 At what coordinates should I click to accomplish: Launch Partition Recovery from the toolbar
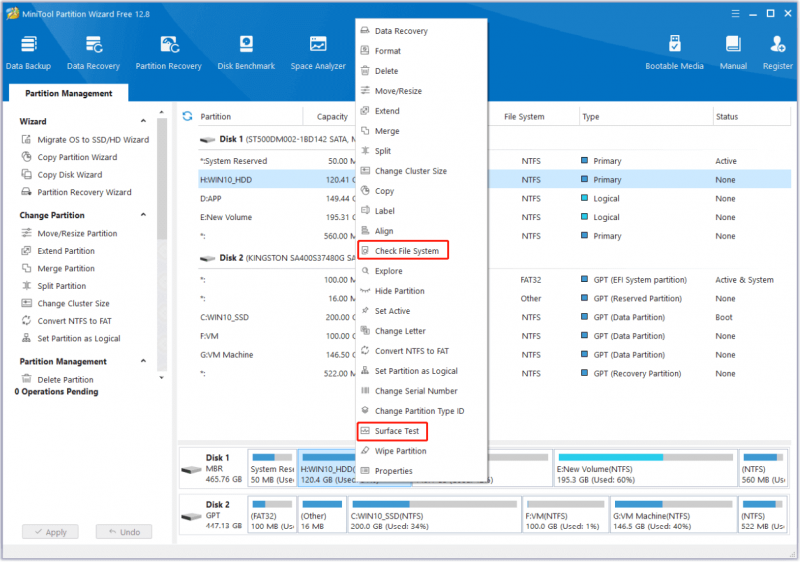tap(168, 52)
